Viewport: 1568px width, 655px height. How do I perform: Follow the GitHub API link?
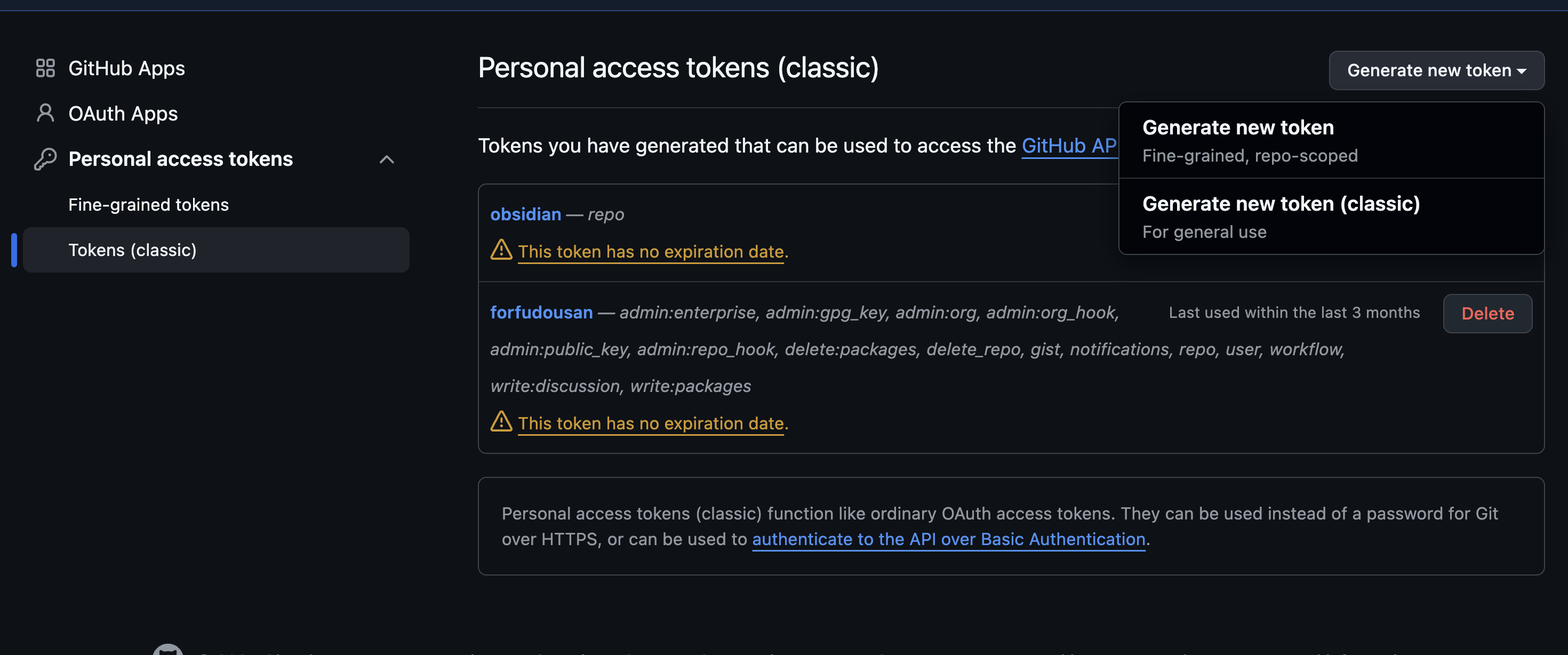[x=1068, y=146]
